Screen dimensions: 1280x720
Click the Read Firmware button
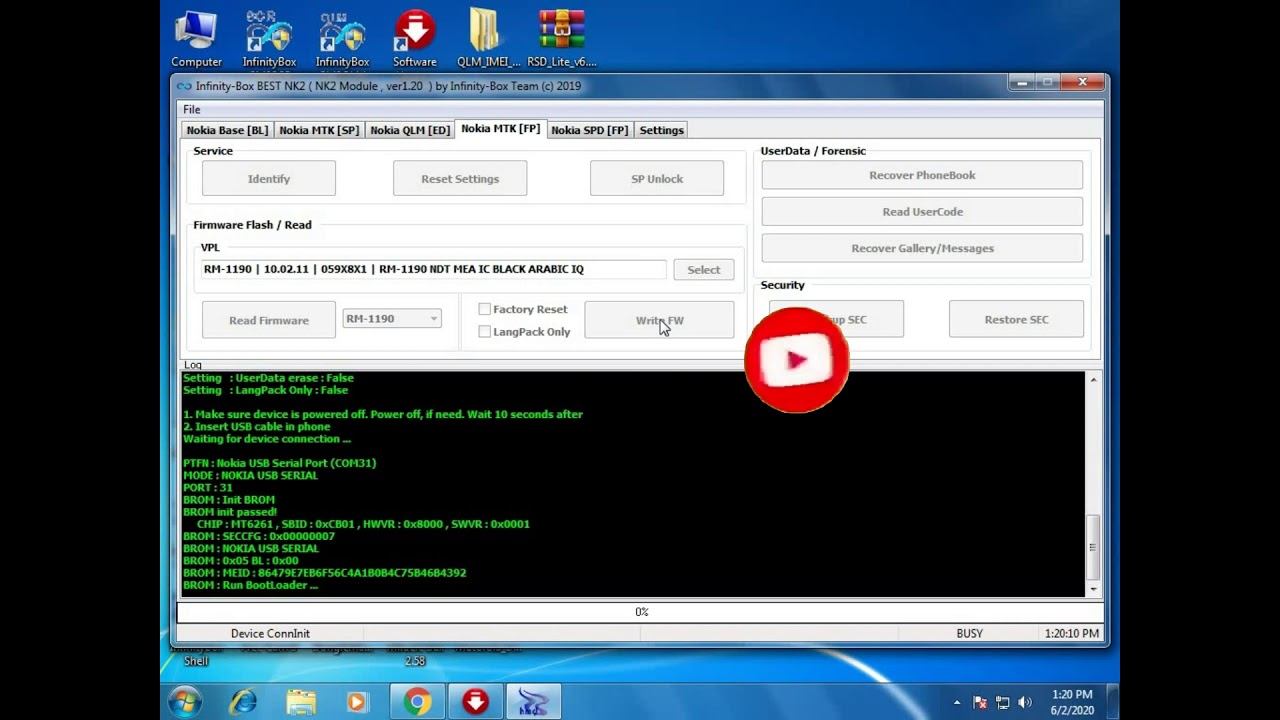click(269, 320)
